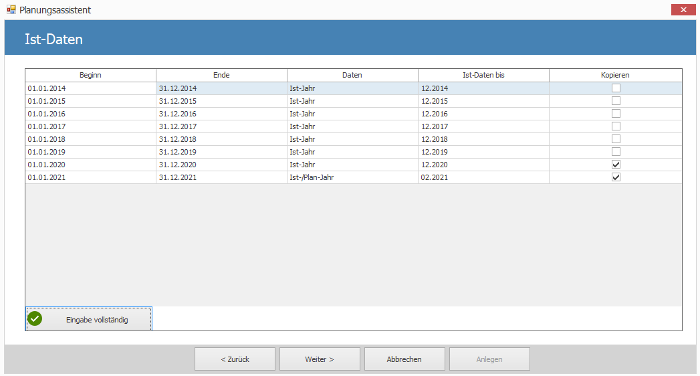Click the 12.2020 Ist-Daten bis cell

click(483, 165)
